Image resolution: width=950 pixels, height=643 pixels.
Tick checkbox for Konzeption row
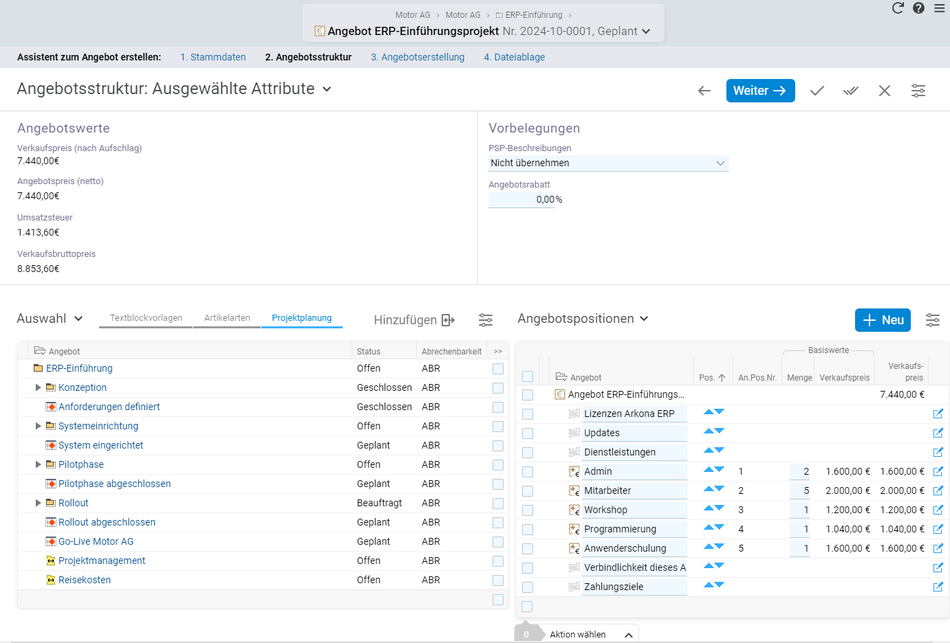click(x=498, y=388)
